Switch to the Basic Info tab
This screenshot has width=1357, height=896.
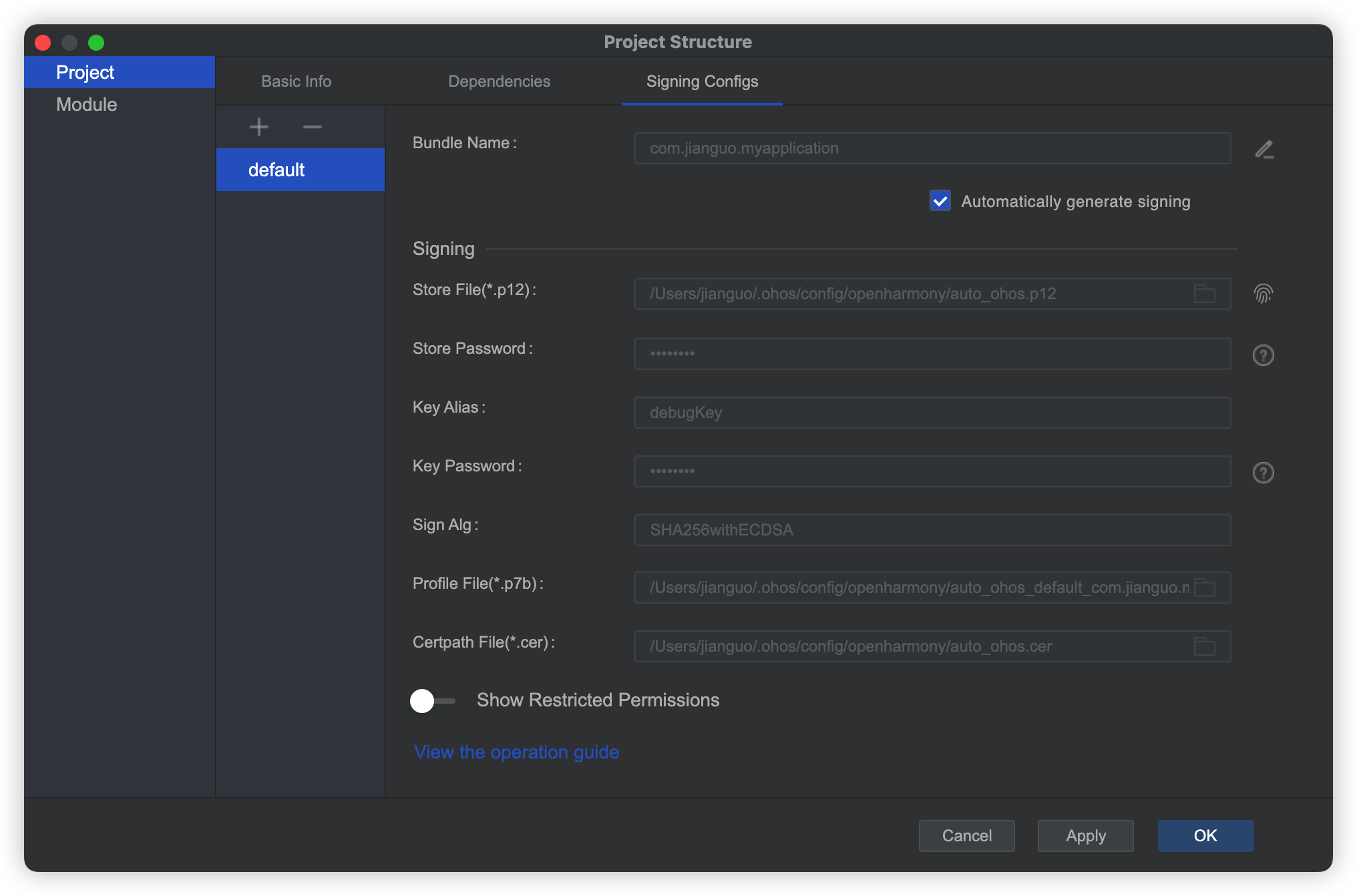pyautogui.click(x=296, y=81)
